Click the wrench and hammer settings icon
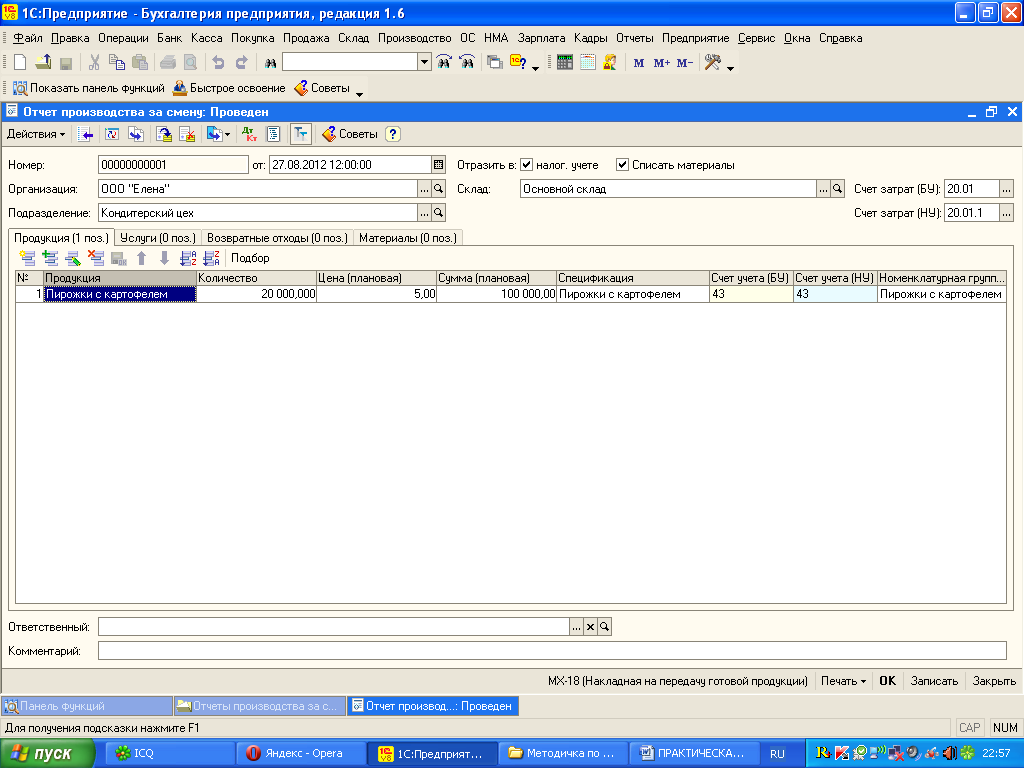 (x=712, y=63)
